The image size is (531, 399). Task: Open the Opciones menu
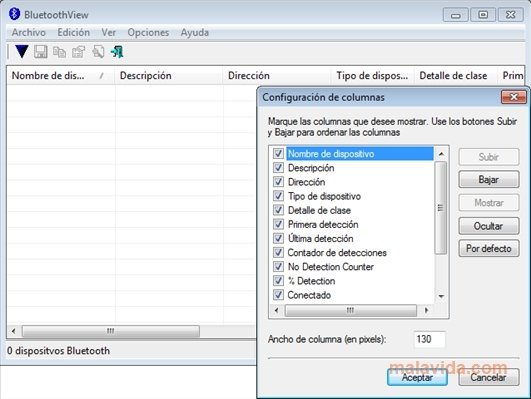[x=148, y=33]
